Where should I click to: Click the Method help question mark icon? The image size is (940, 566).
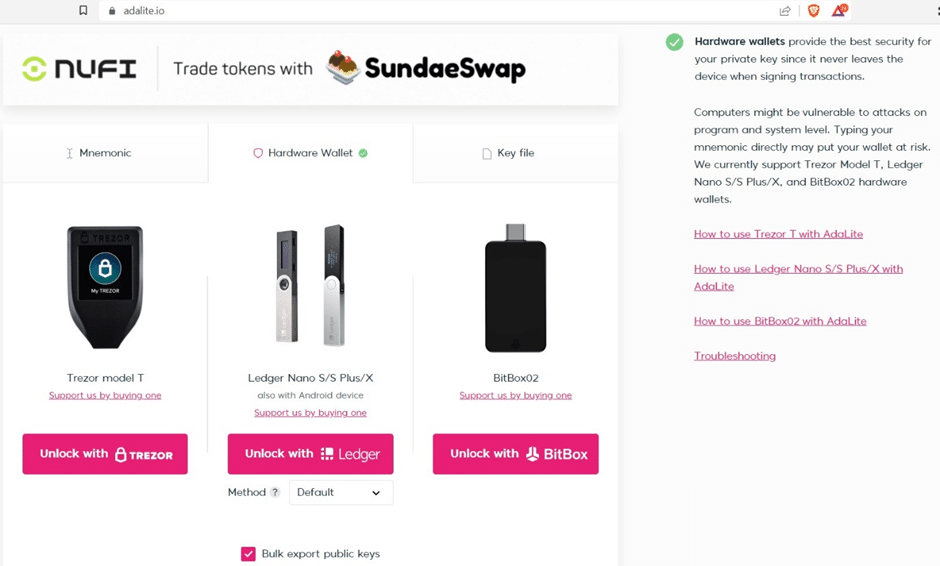coord(275,492)
